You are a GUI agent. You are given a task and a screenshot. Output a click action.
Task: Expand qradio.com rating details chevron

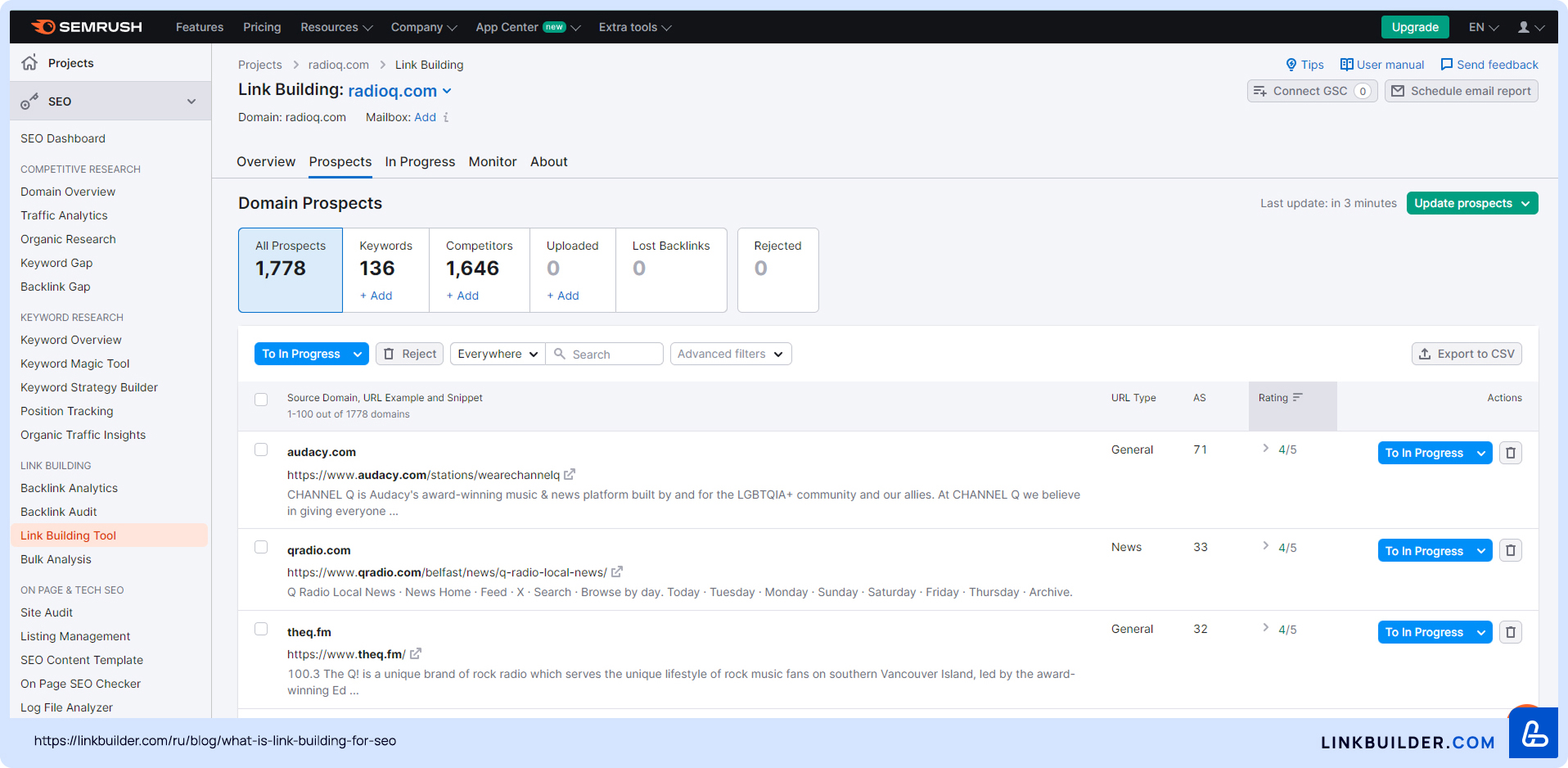pos(1266,545)
